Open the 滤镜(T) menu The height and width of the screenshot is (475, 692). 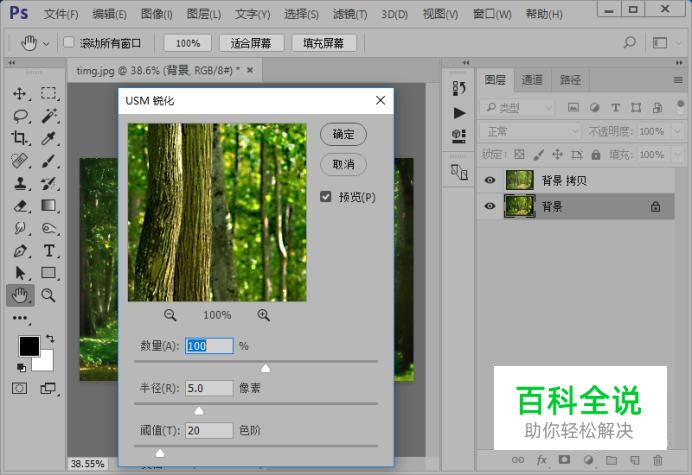350,14
